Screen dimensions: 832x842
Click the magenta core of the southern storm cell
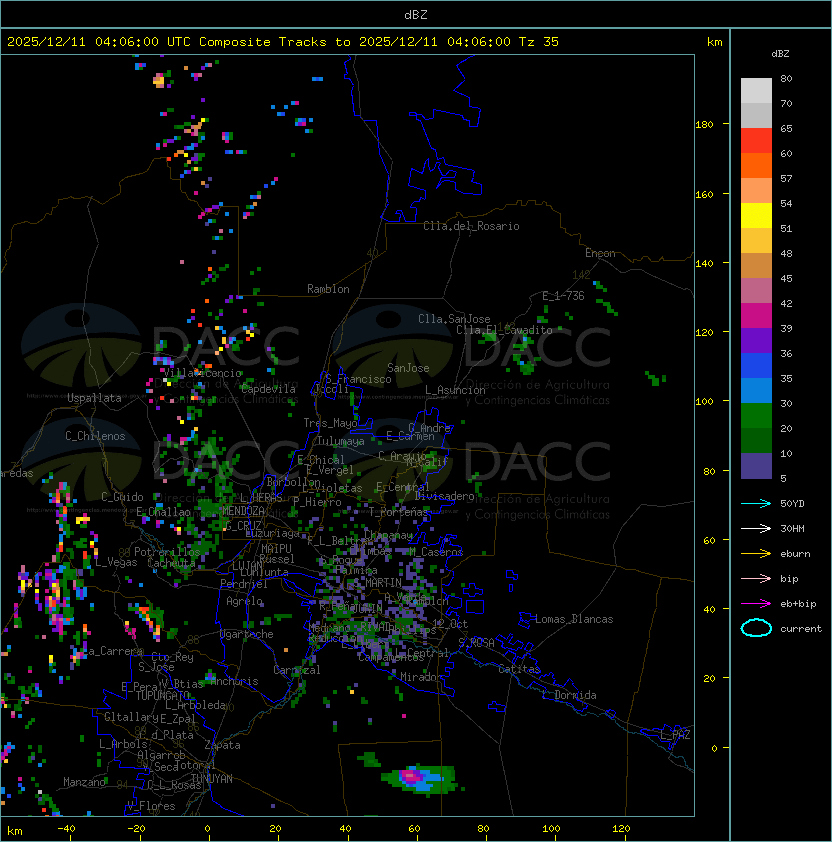pyautogui.click(x=412, y=775)
